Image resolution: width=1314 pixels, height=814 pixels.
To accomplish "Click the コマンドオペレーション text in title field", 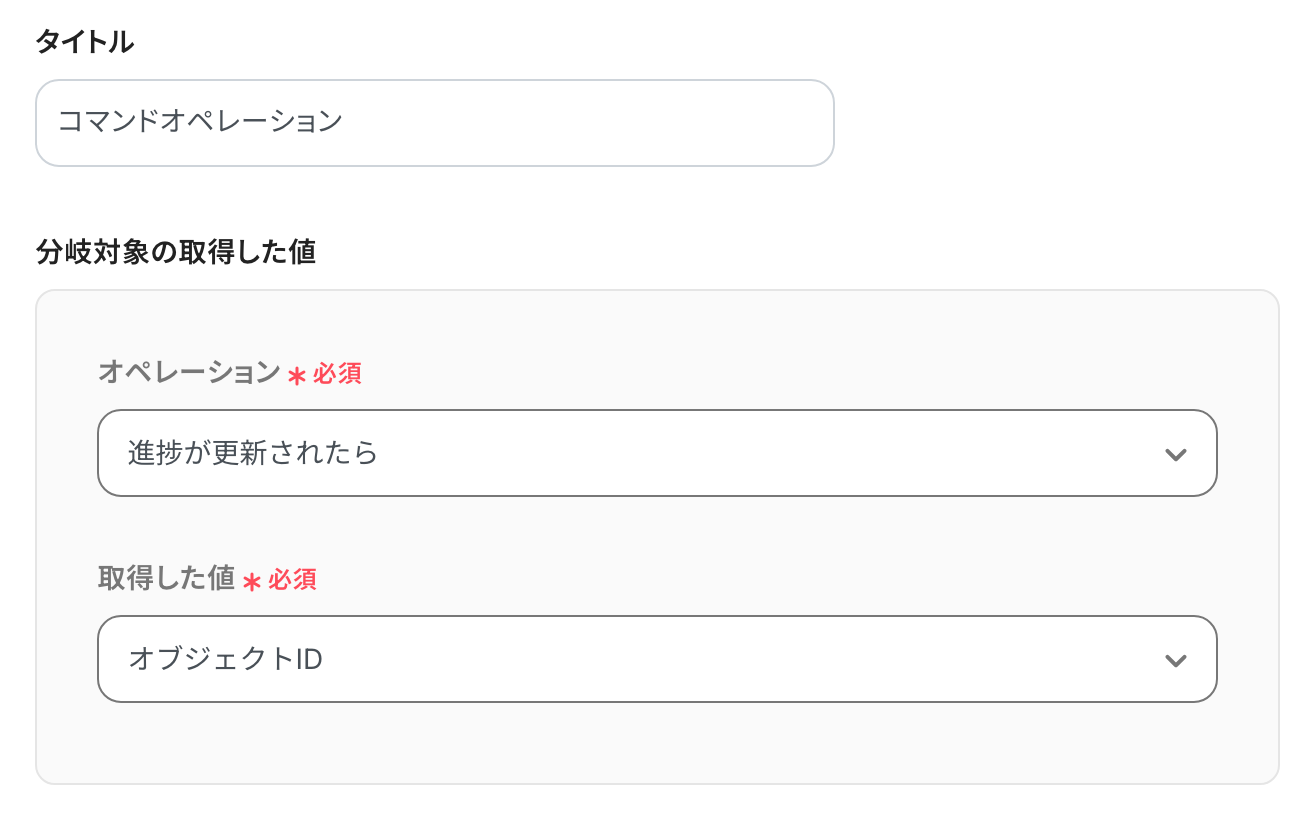I will click(x=200, y=122).
